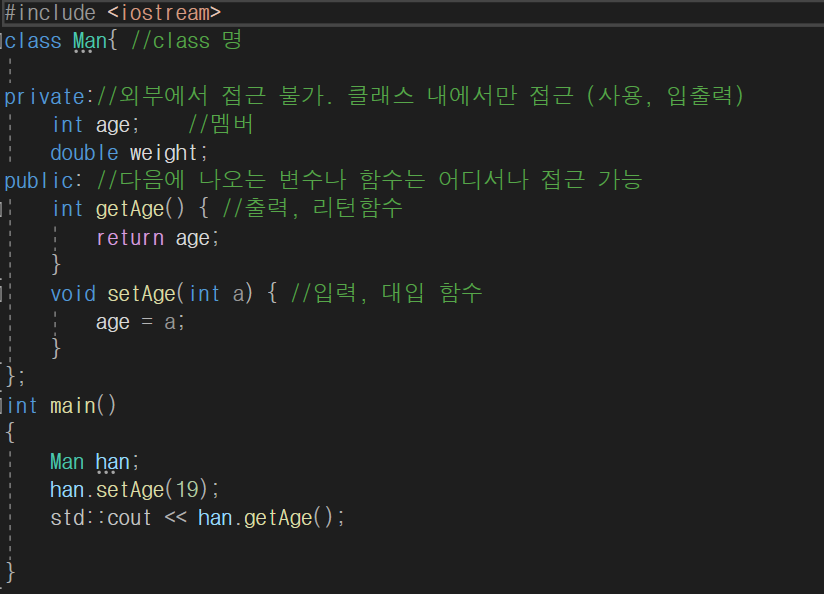Click 'age' in the 'age = a;' statement
The width and height of the screenshot is (824, 594).
pos(112,322)
